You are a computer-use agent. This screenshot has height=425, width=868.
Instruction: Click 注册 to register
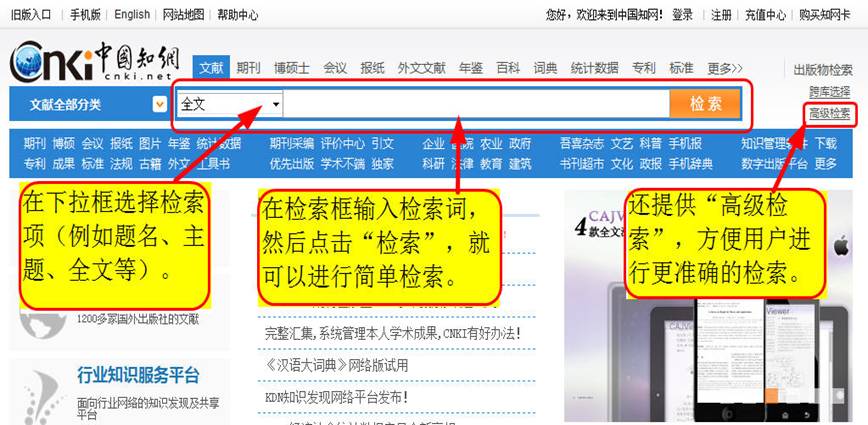[x=721, y=15]
